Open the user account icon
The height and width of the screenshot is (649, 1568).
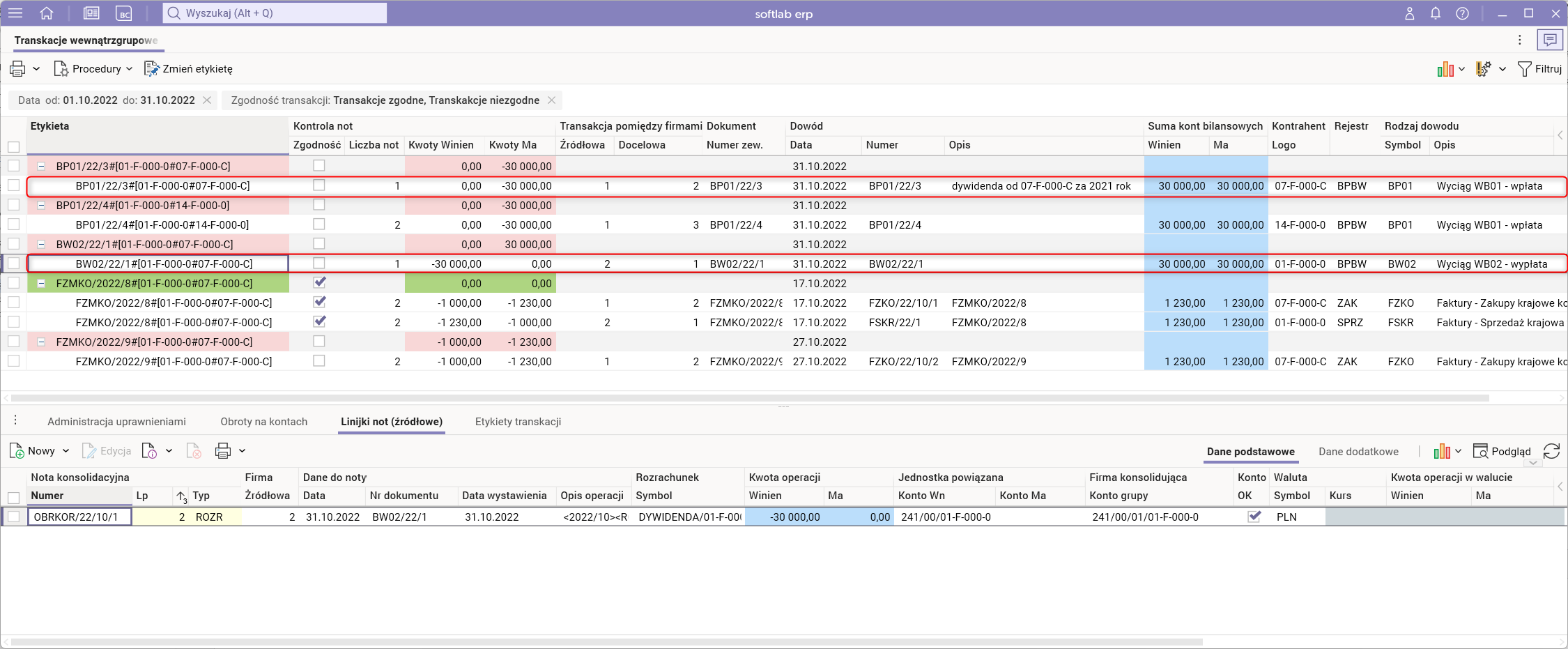[x=1409, y=13]
